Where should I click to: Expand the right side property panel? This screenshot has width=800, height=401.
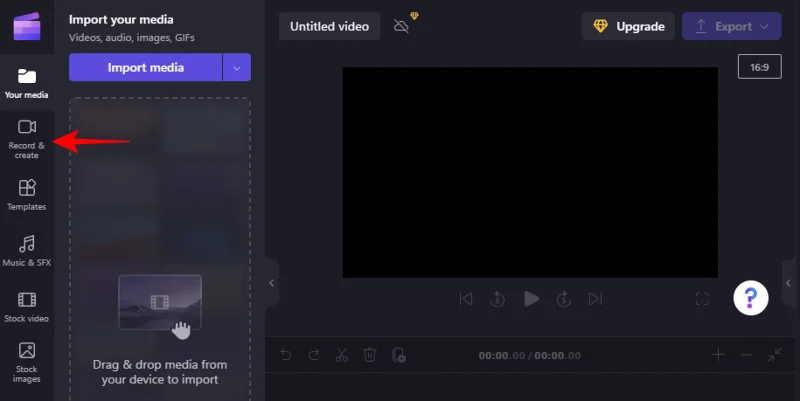point(788,283)
